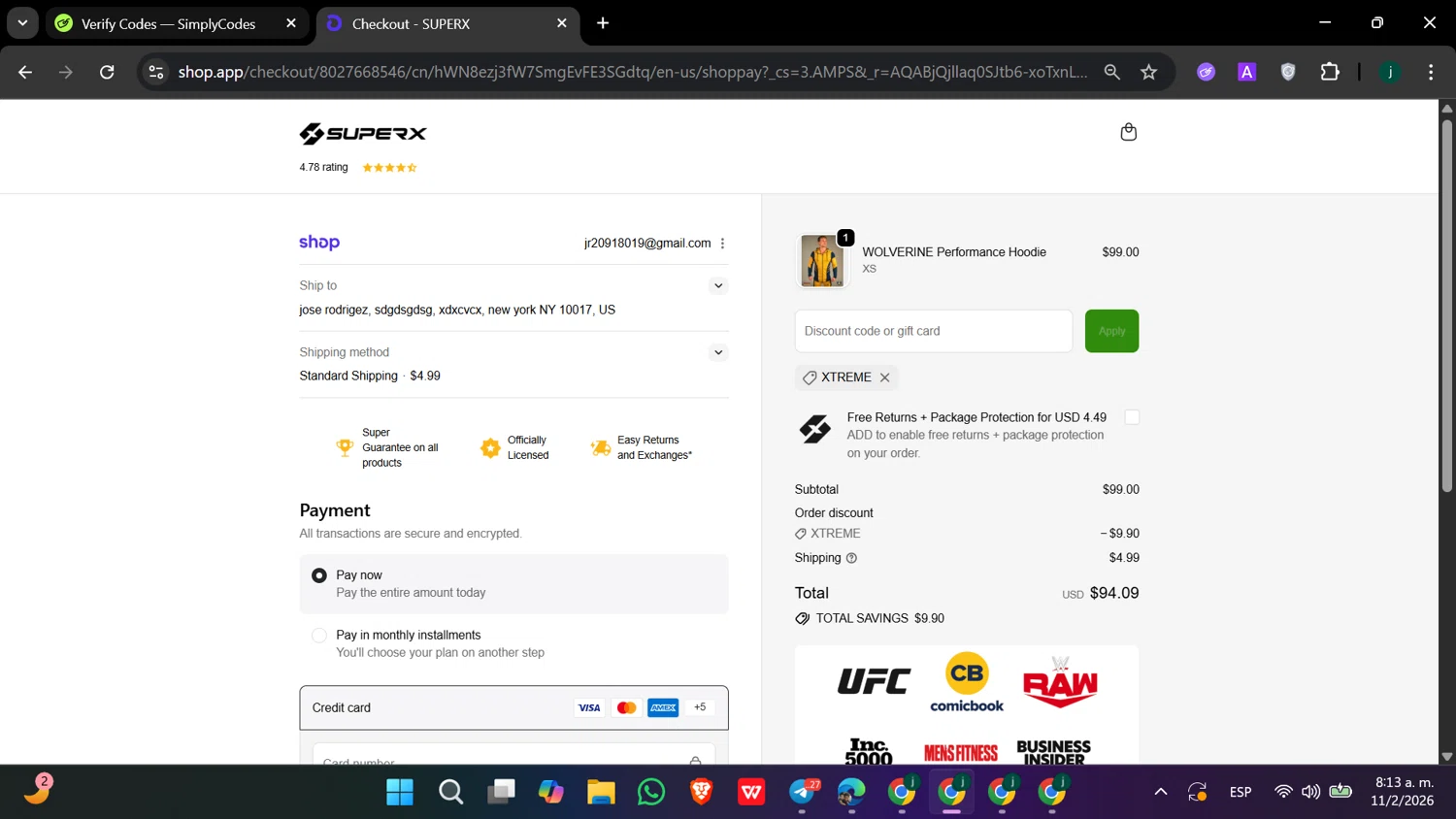
Task: Open browser zoom magnifier in address bar
Action: coord(1112,72)
